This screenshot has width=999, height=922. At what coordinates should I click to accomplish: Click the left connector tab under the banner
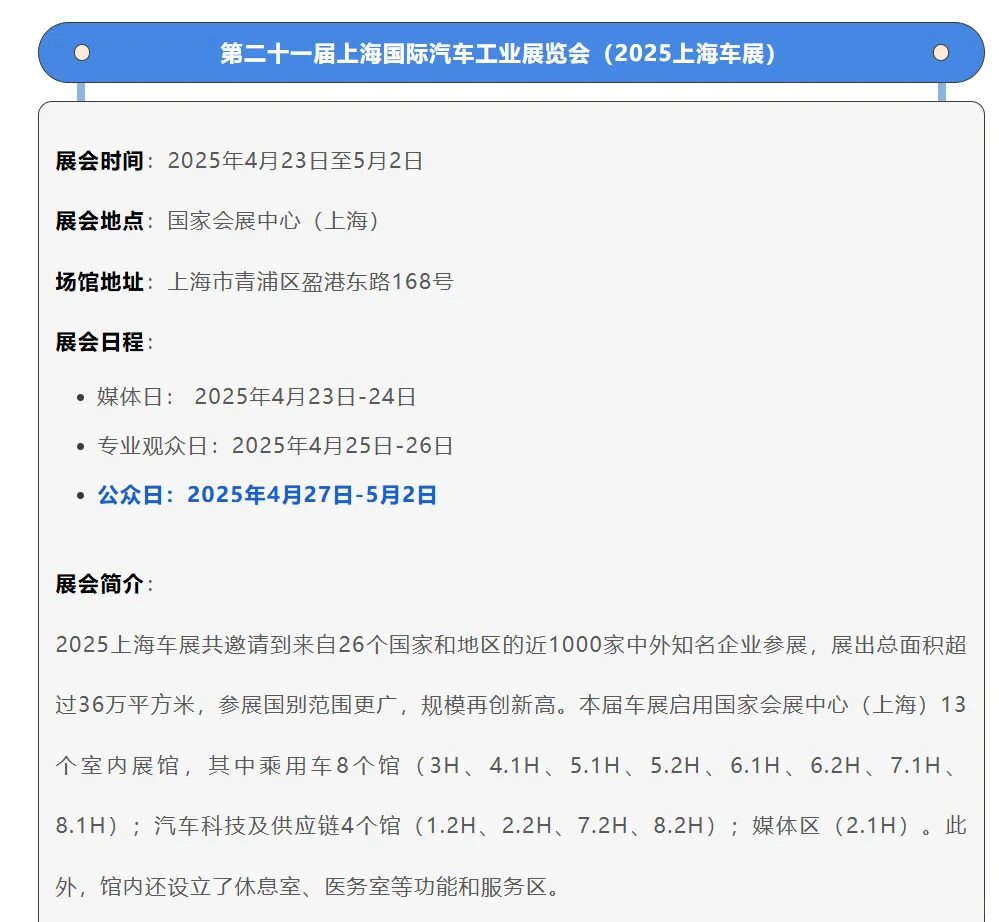pos(81,91)
